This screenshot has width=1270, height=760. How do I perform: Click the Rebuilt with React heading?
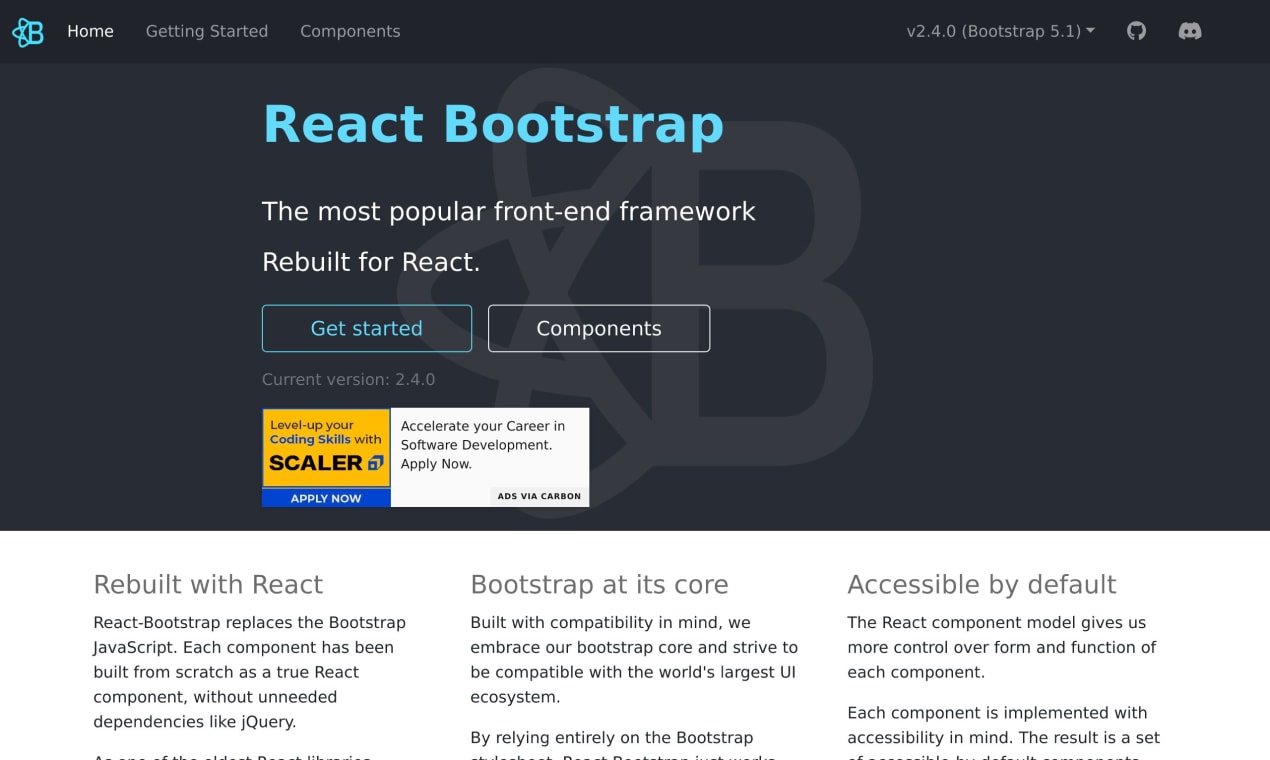tap(208, 584)
